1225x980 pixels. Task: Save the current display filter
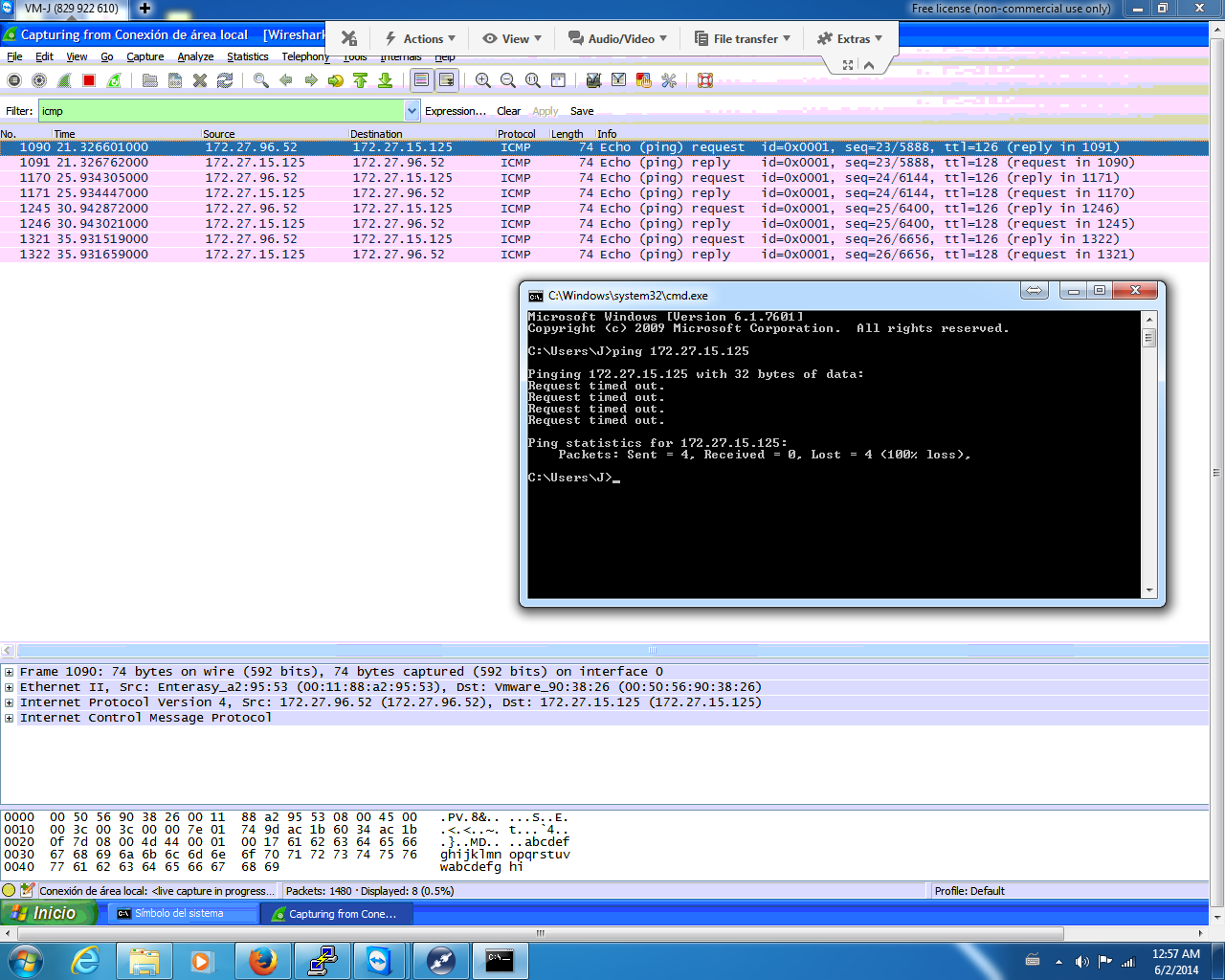(x=582, y=111)
